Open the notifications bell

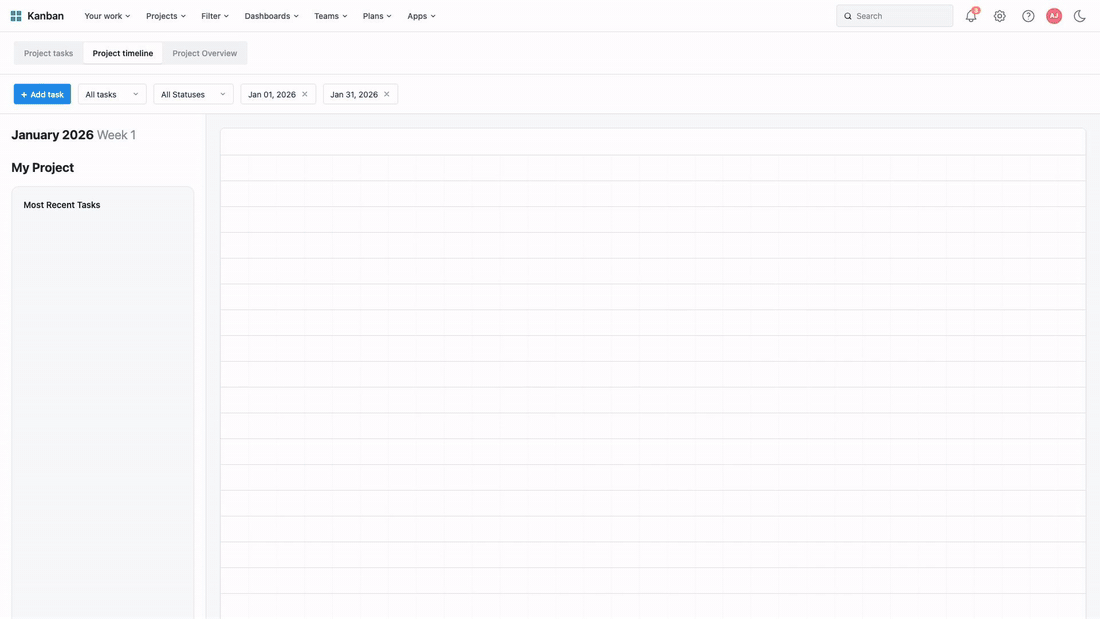click(971, 15)
